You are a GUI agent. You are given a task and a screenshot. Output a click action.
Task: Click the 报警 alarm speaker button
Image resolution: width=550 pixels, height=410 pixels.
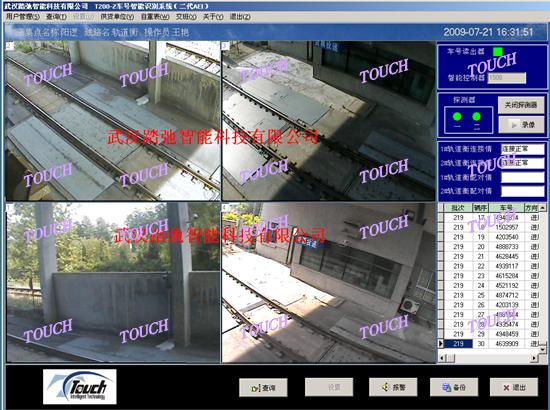tap(393, 387)
